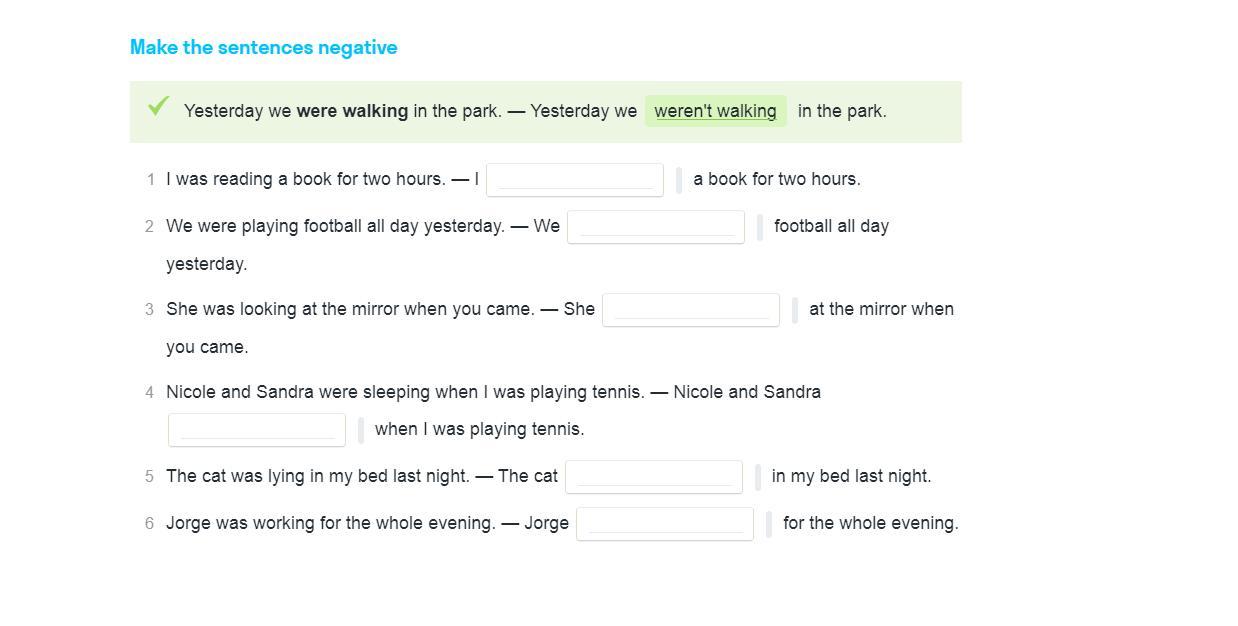
Task: Click the gray marker before "when I was playing tennis"
Action: [361, 430]
